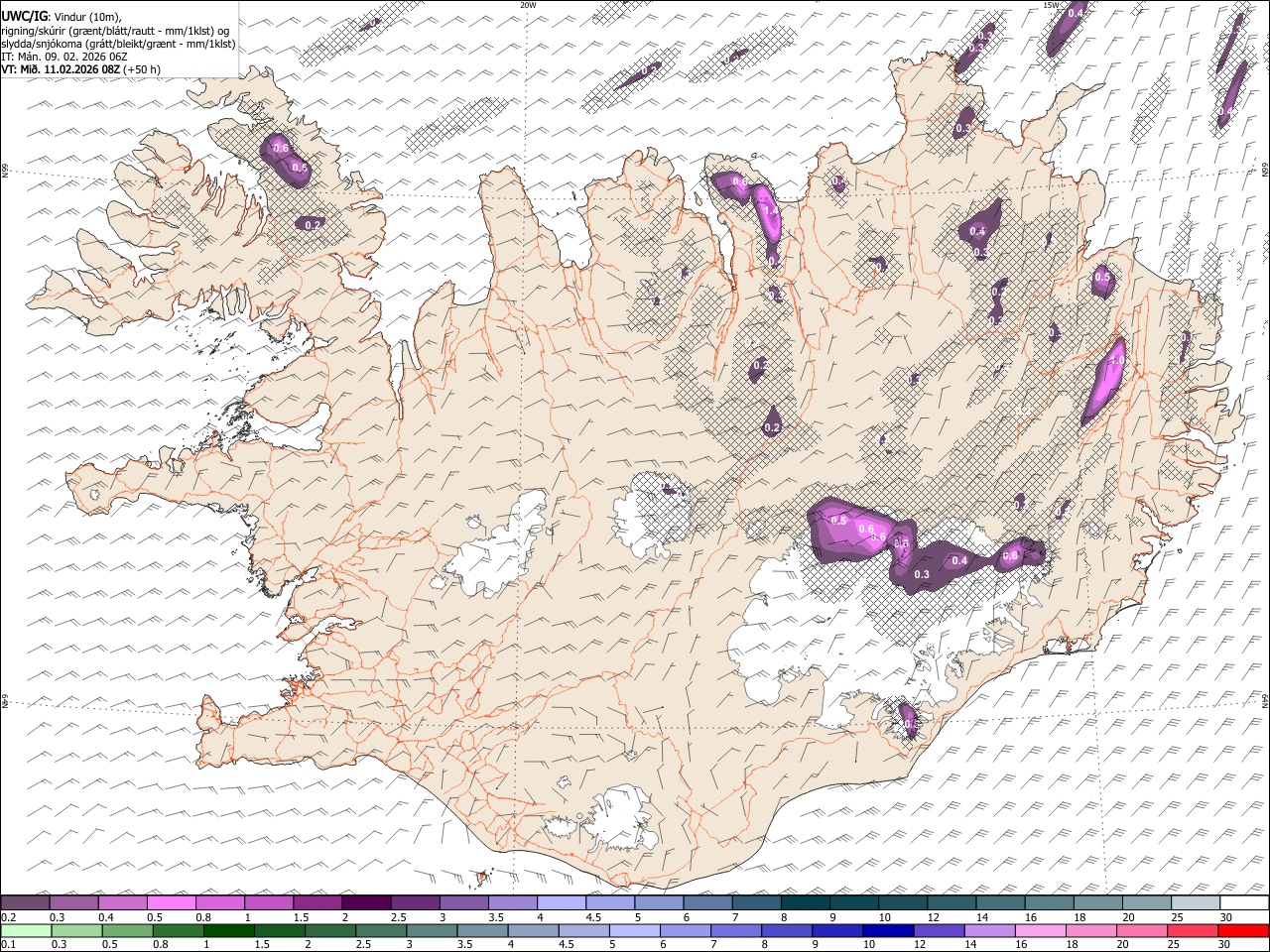Click the palest green 0.1 rain legend swatch
The image size is (1270, 952).
[26, 931]
